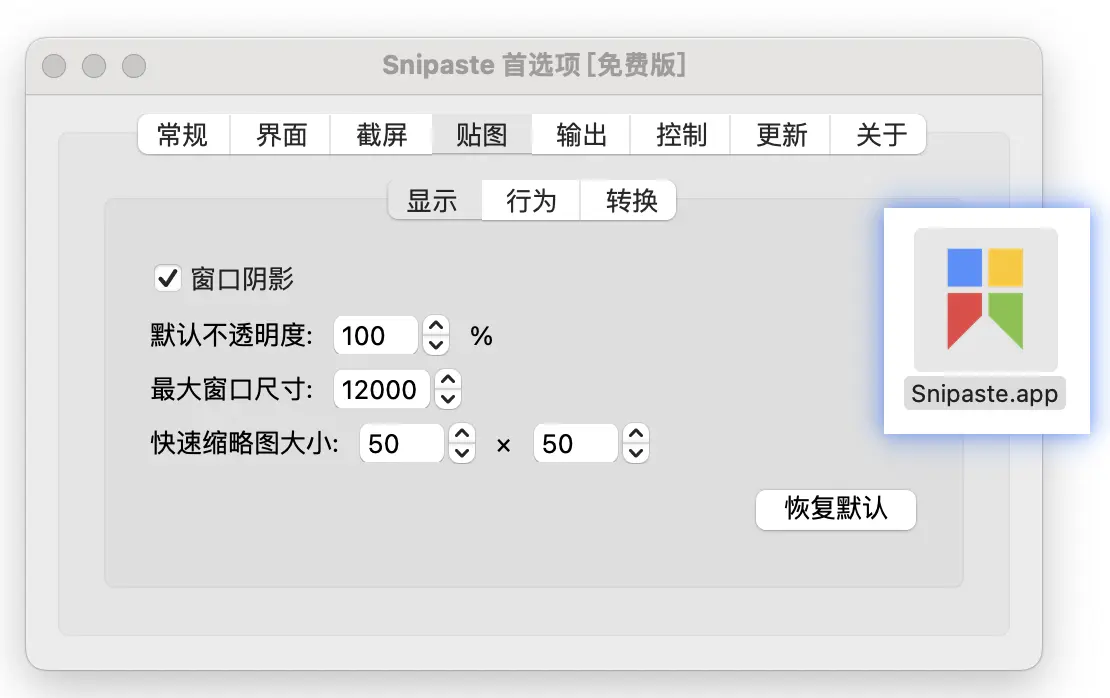Switch to the 界面 (Interface) tab

click(281, 135)
